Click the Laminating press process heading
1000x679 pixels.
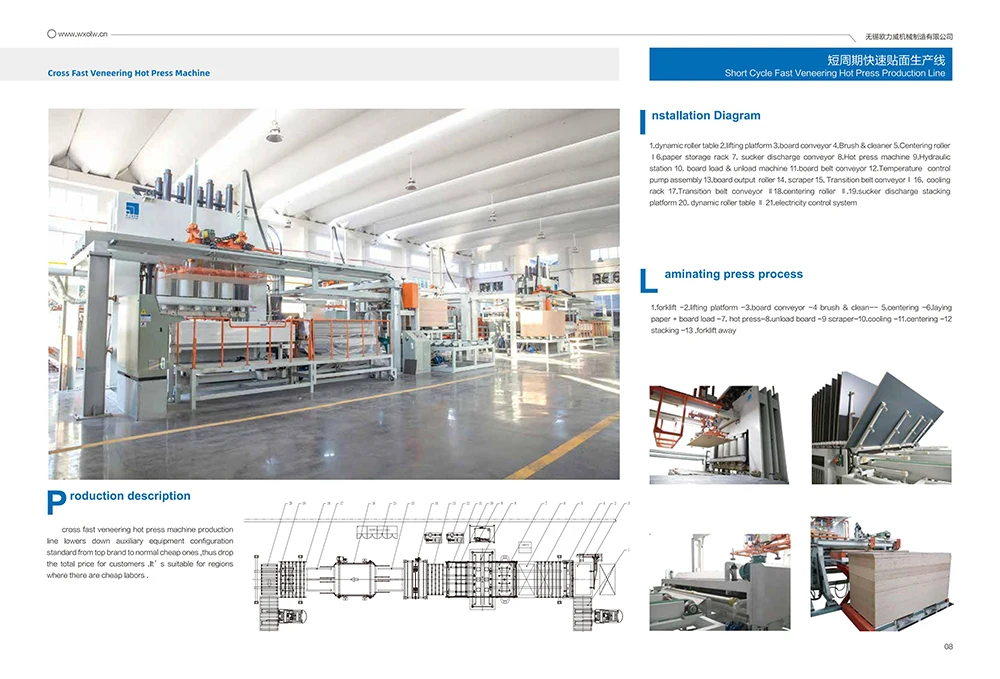(733, 274)
